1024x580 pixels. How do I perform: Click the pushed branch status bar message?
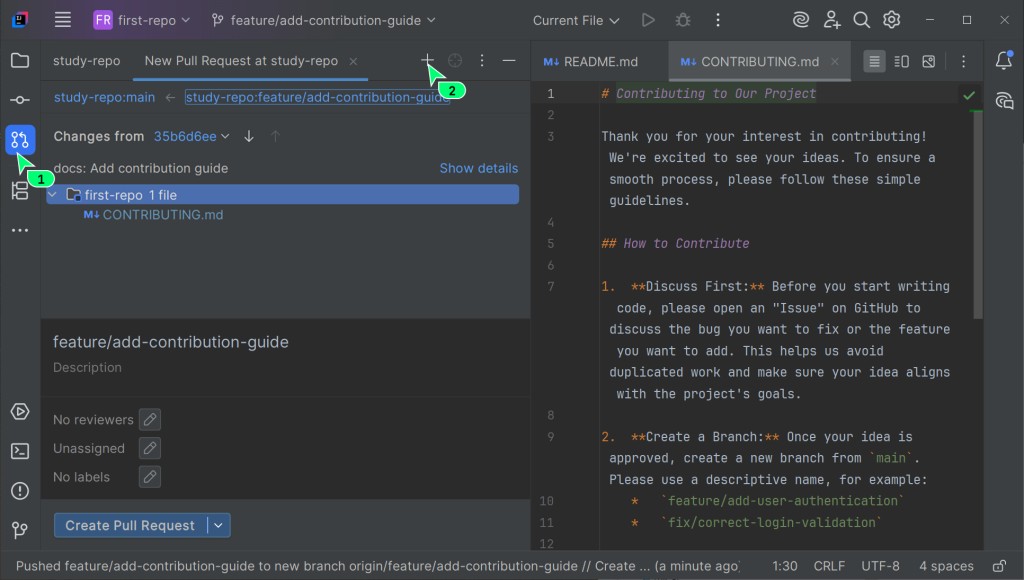[377, 566]
